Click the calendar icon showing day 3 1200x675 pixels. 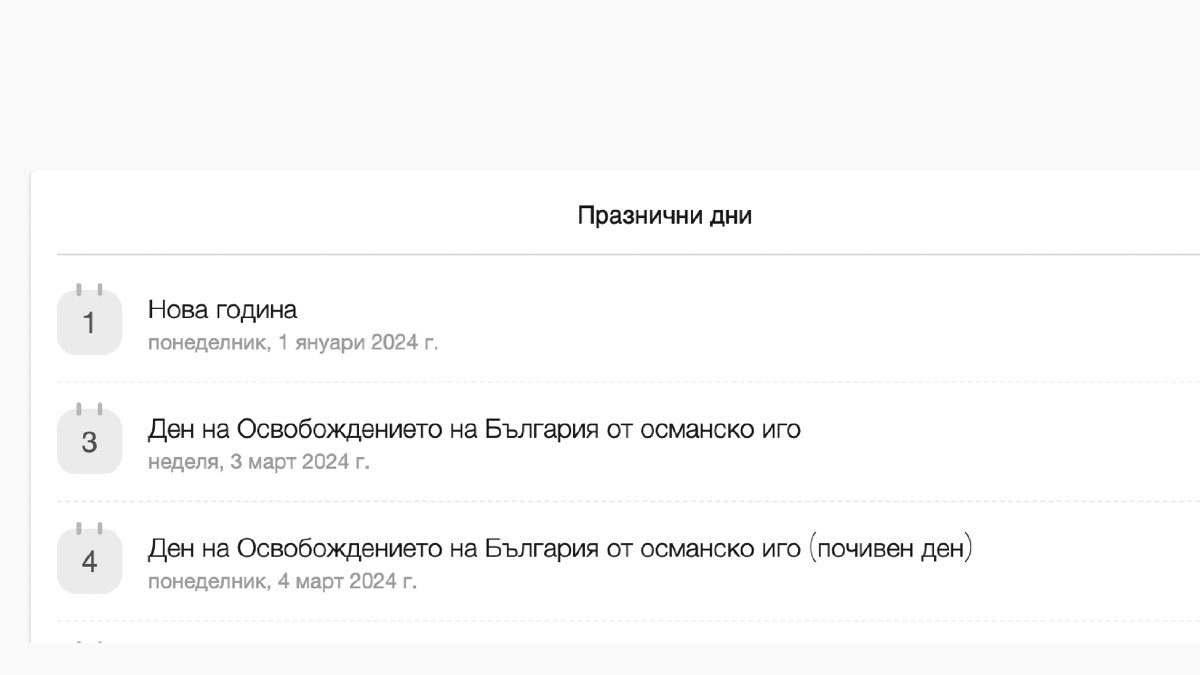tap(89, 440)
